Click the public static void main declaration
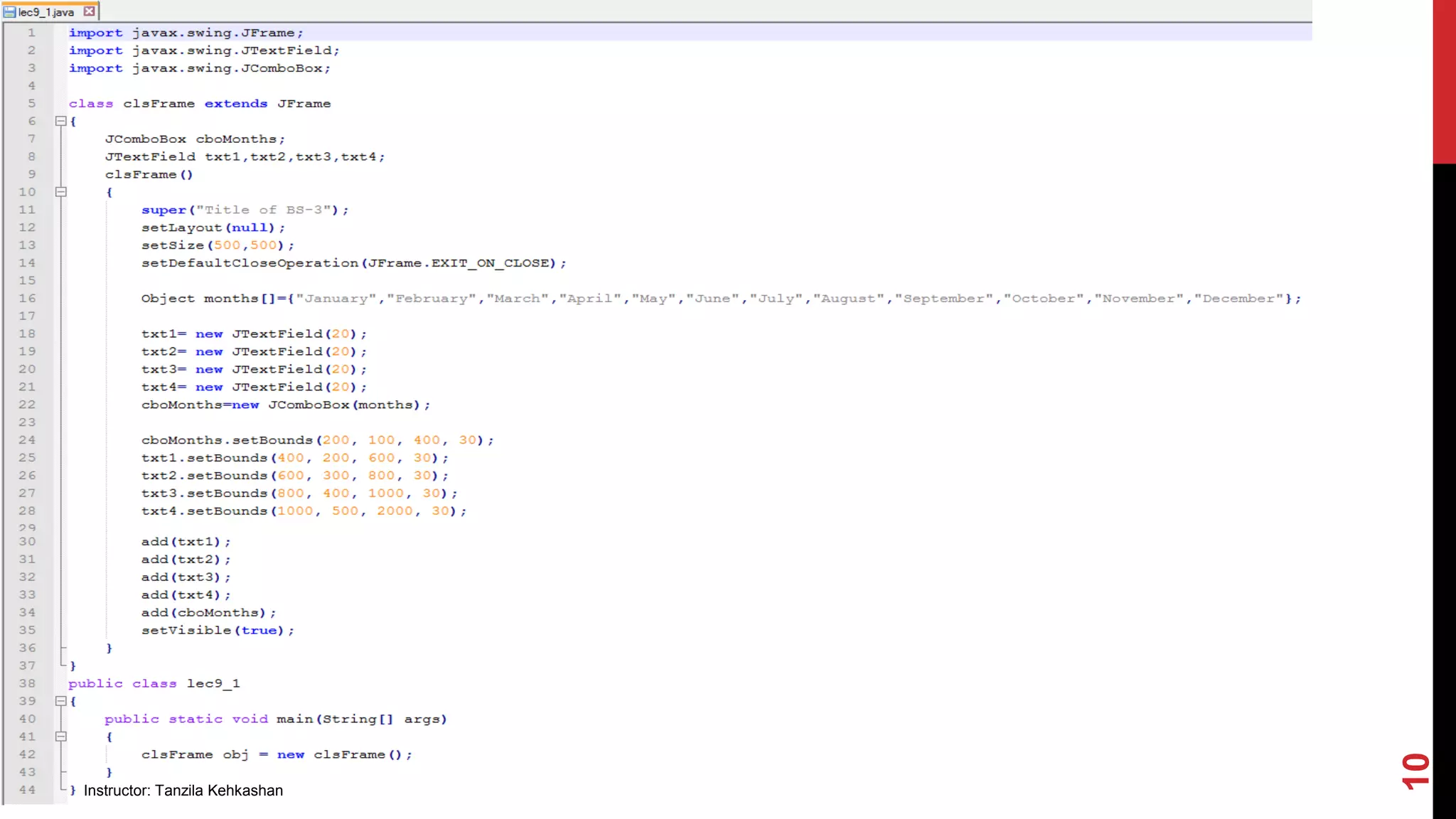Viewport: 1456px width, 819px height. 275,719
